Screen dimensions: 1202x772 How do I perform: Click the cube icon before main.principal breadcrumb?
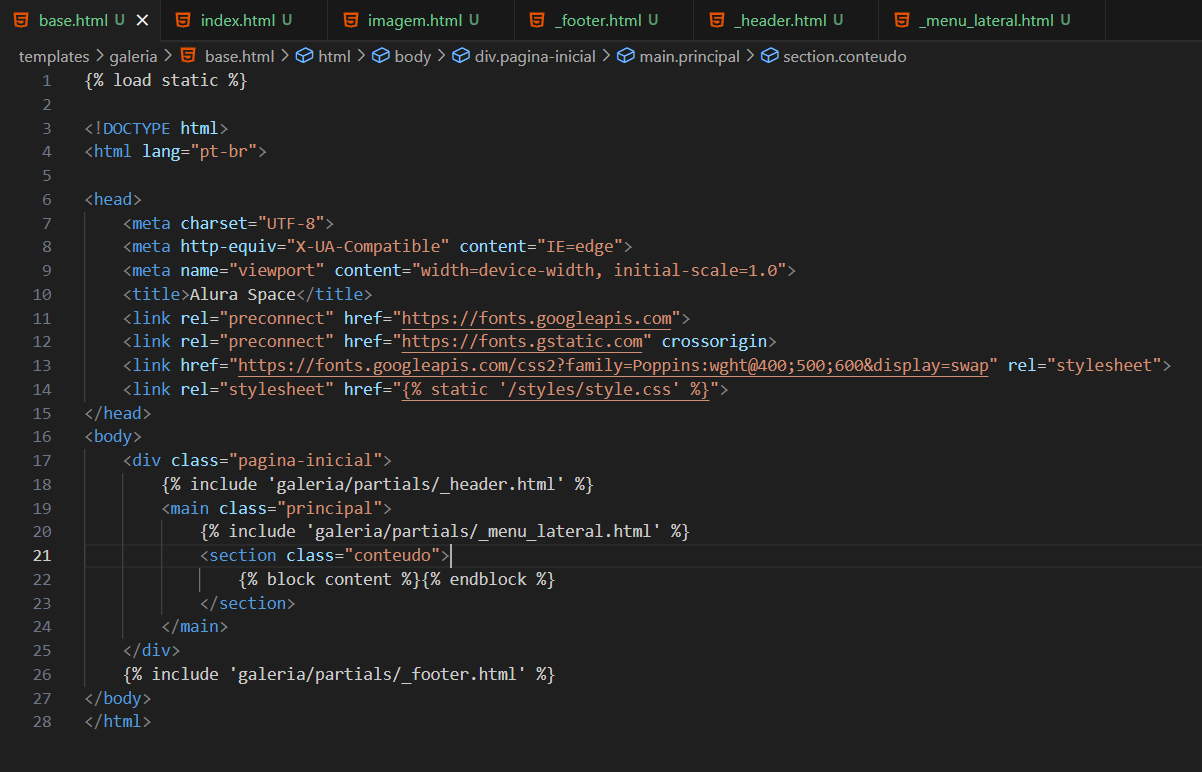tap(625, 57)
